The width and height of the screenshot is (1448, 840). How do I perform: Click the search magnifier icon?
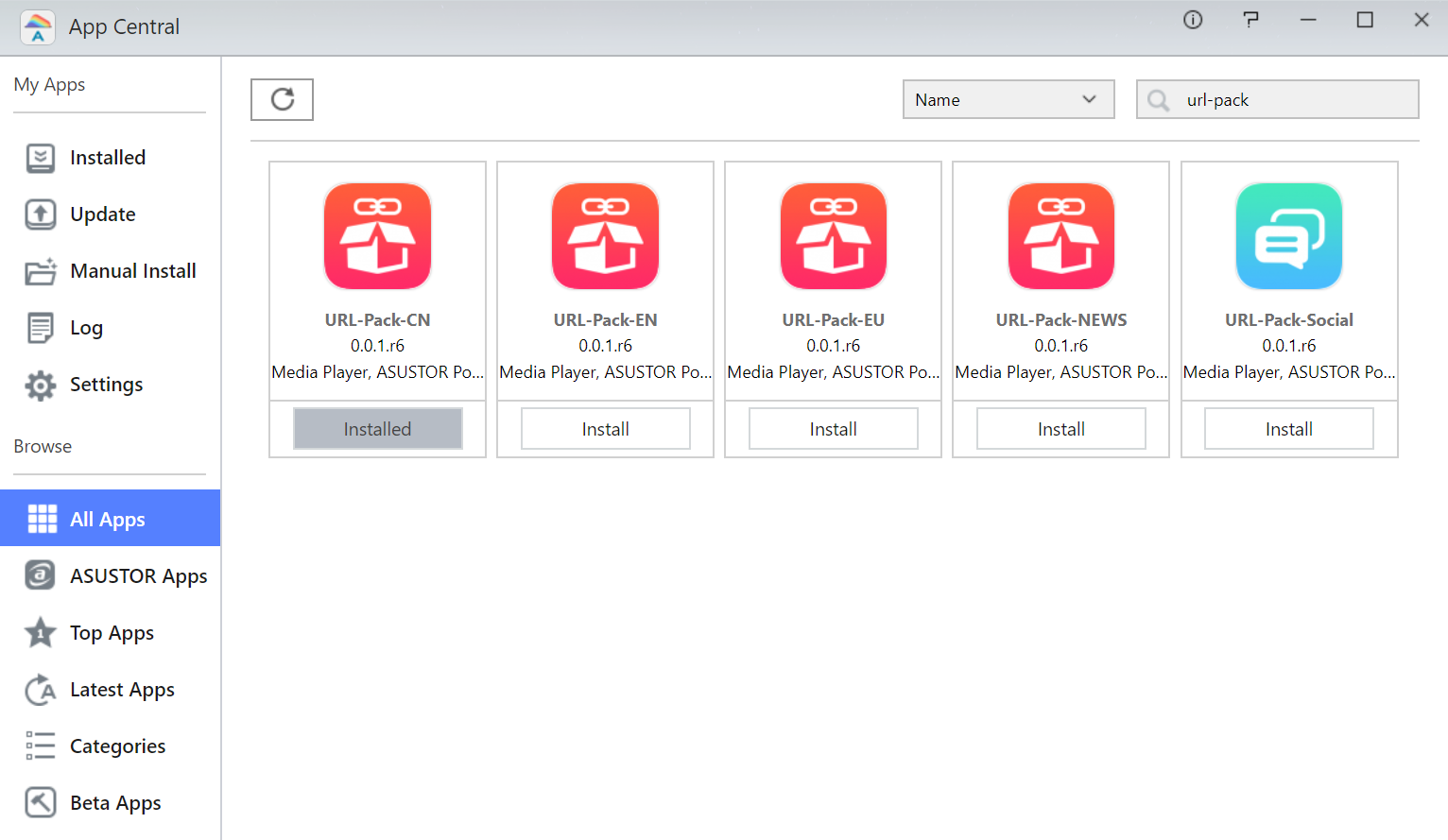[1159, 100]
